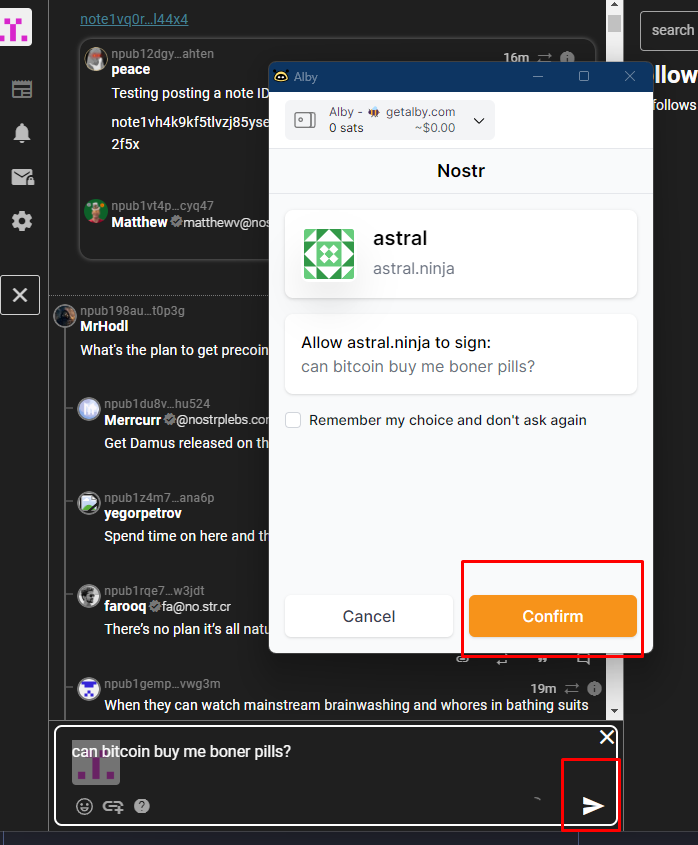Click peace's avatar
698x845 pixels.
pyautogui.click(x=96, y=59)
